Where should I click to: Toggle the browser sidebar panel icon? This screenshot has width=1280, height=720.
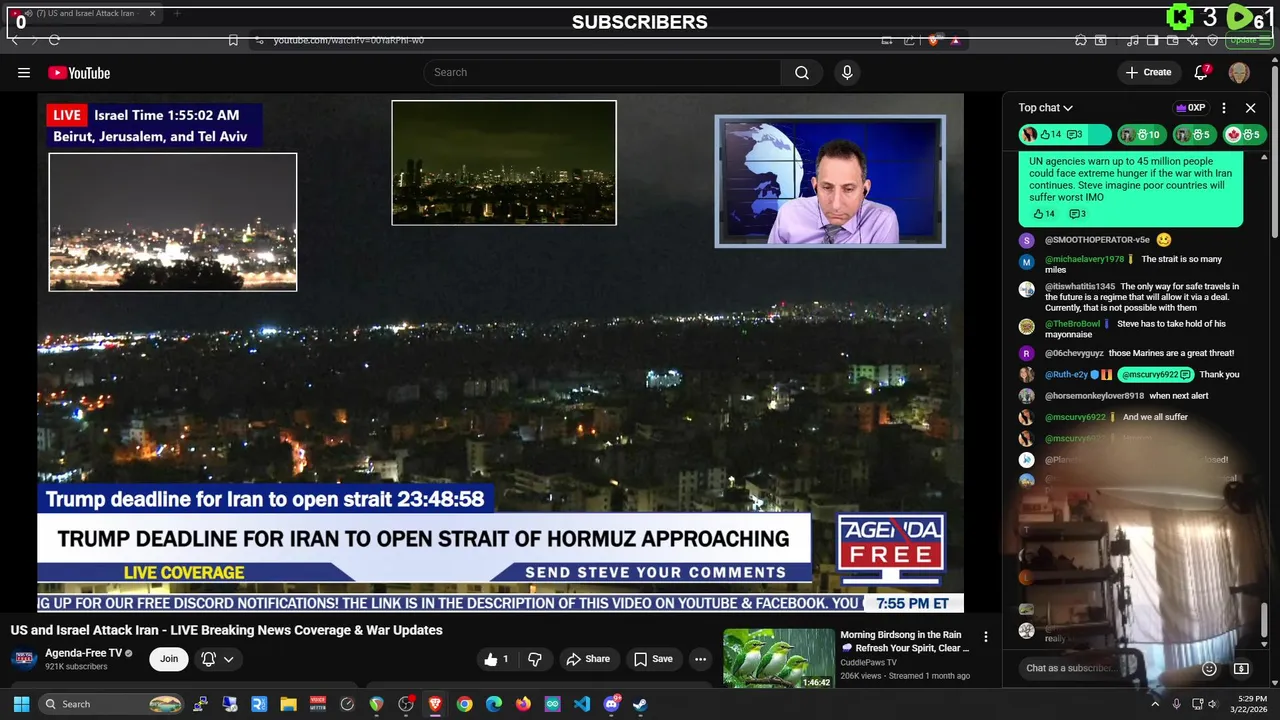click(x=1152, y=40)
